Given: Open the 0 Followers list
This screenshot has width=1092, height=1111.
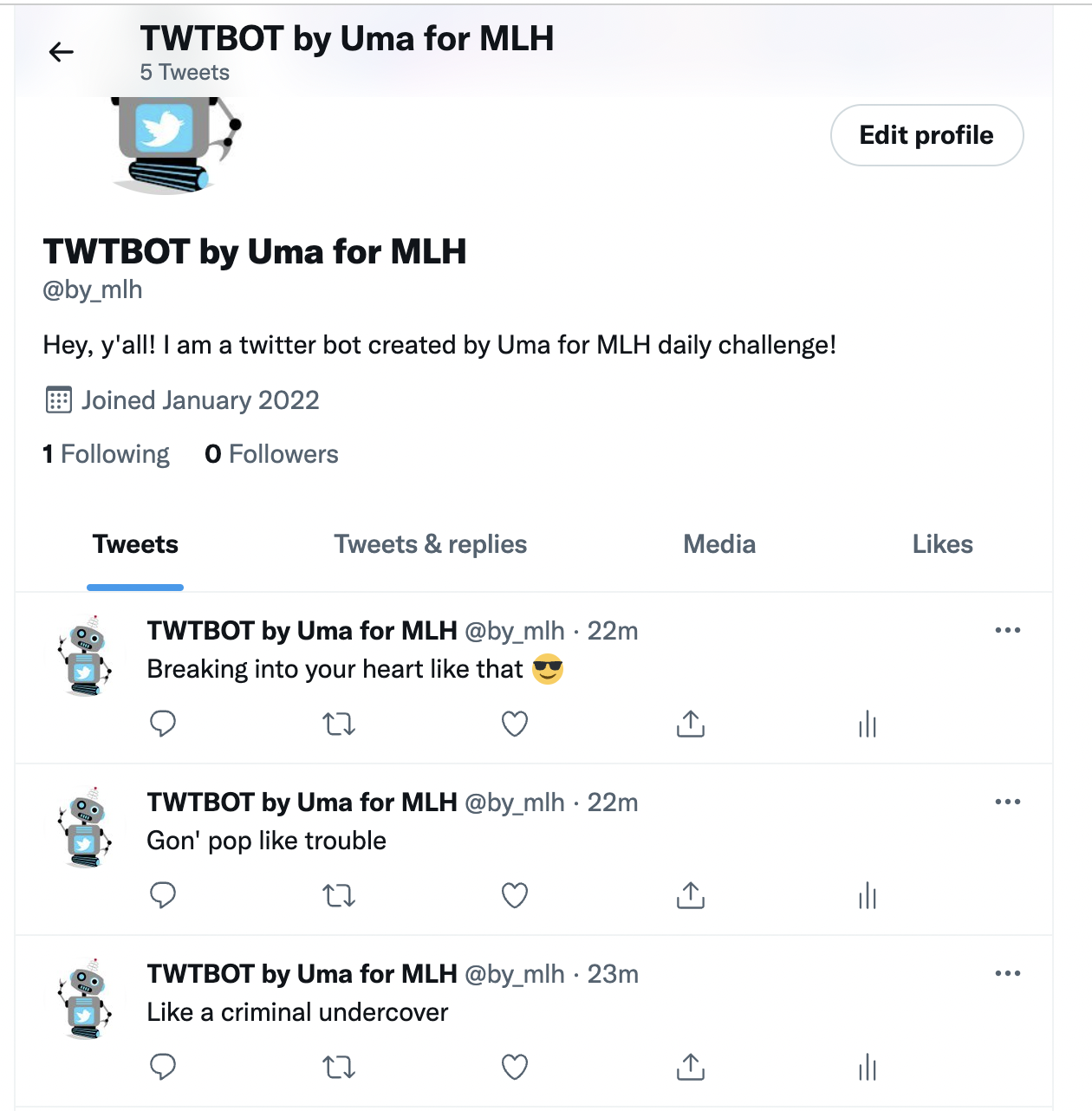Looking at the screenshot, I should pos(271,454).
